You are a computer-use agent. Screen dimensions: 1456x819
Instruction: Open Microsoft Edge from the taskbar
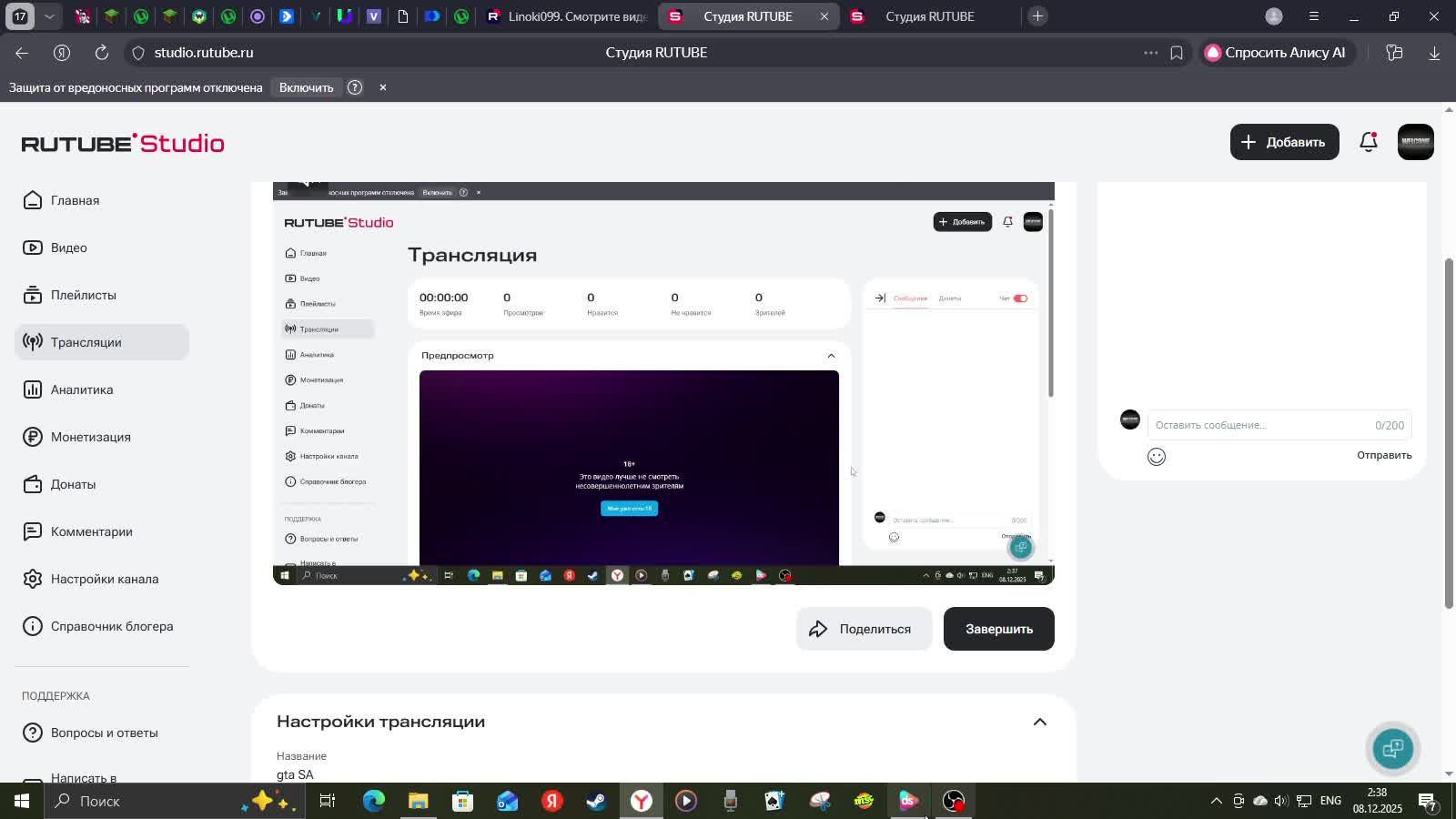[374, 801]
